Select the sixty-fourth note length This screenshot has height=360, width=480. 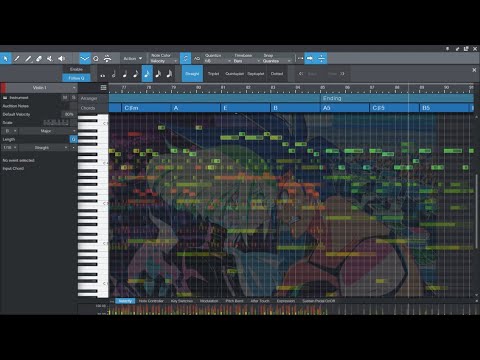169,74
